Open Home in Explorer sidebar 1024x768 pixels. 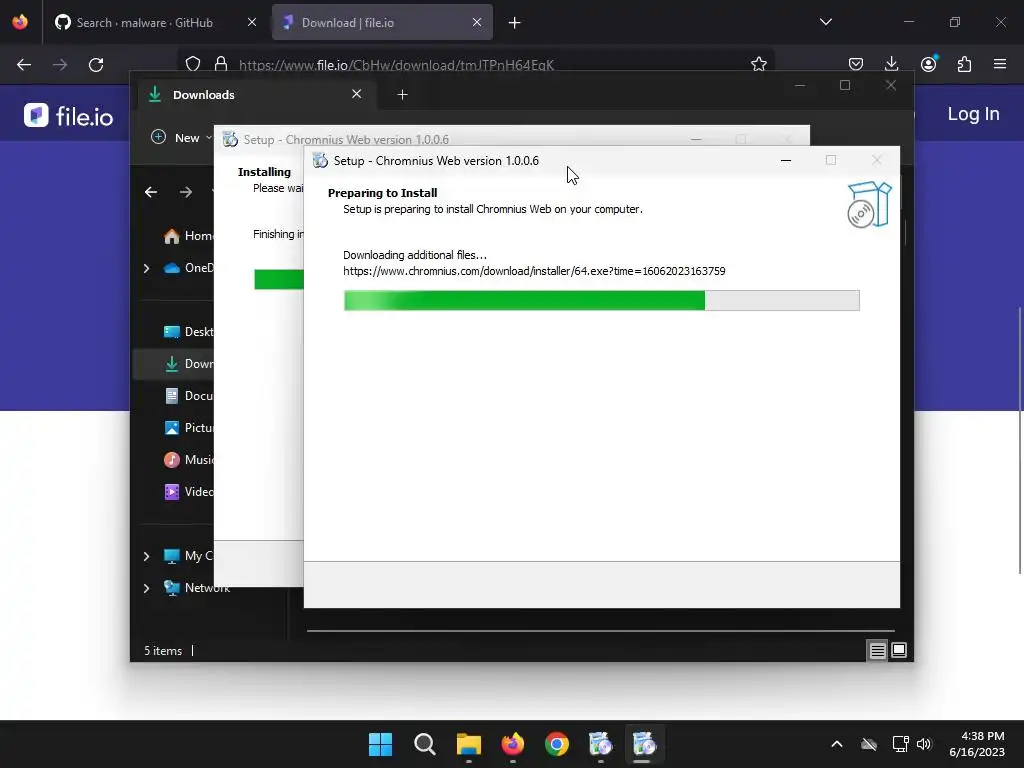pyautogui.click(x=188, y=236)
